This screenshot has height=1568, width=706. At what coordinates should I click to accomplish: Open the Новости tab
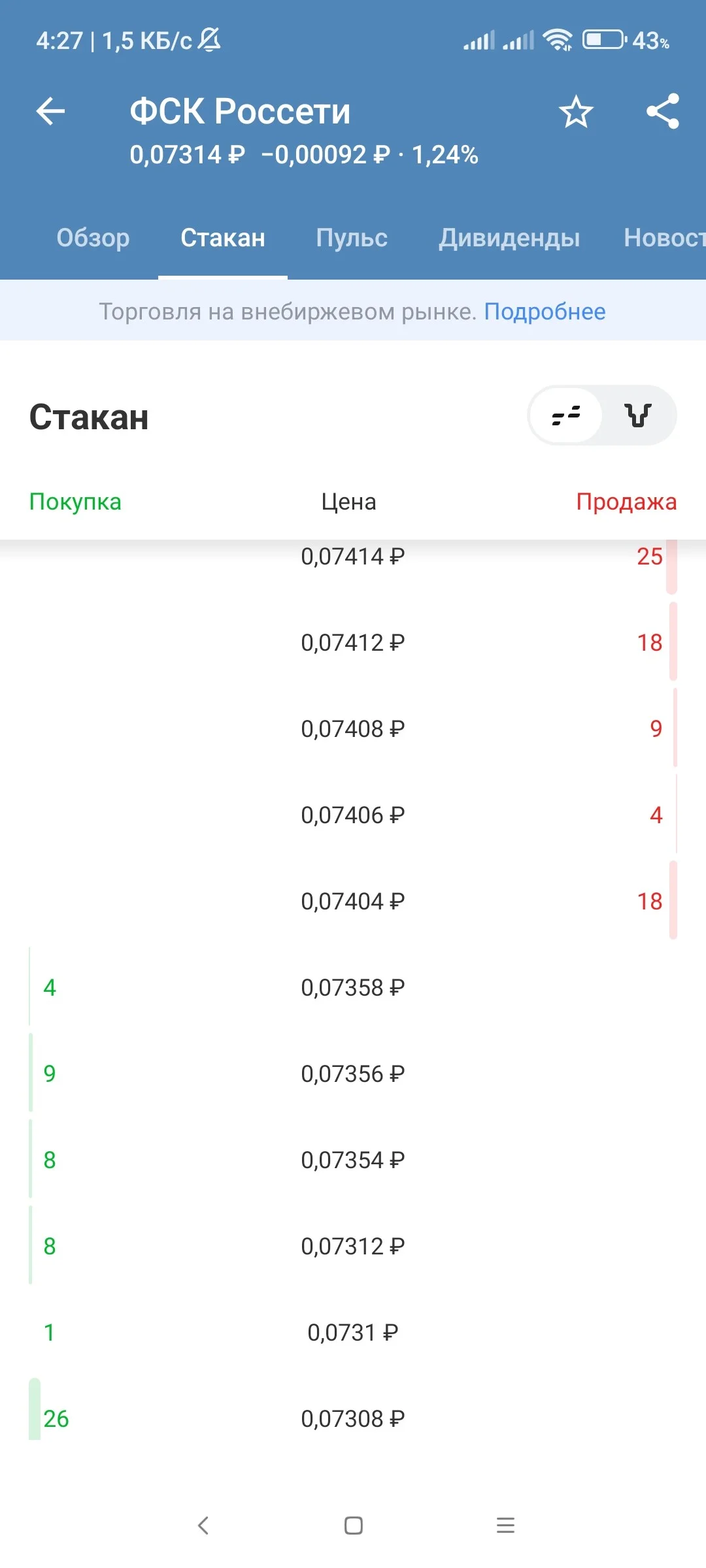tap(665, 238)
